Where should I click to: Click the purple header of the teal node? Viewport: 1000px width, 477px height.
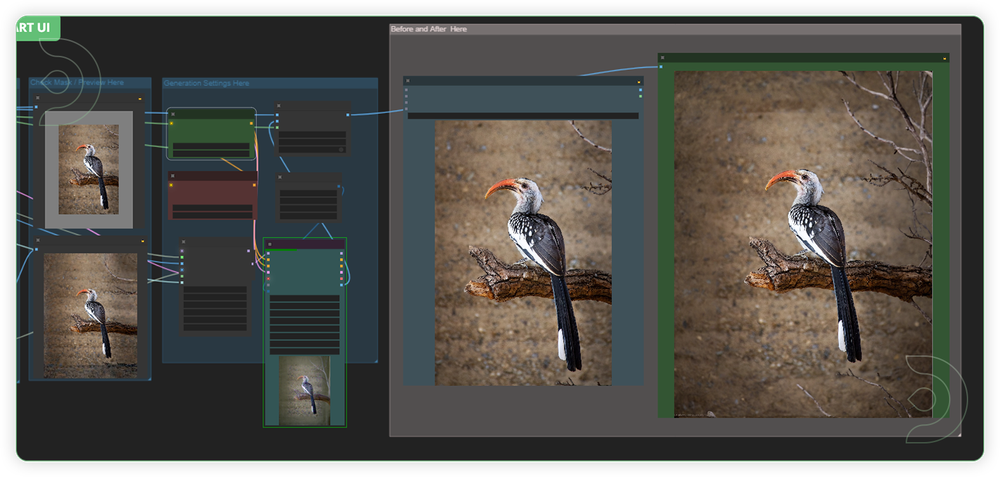[x=306, y=244]
